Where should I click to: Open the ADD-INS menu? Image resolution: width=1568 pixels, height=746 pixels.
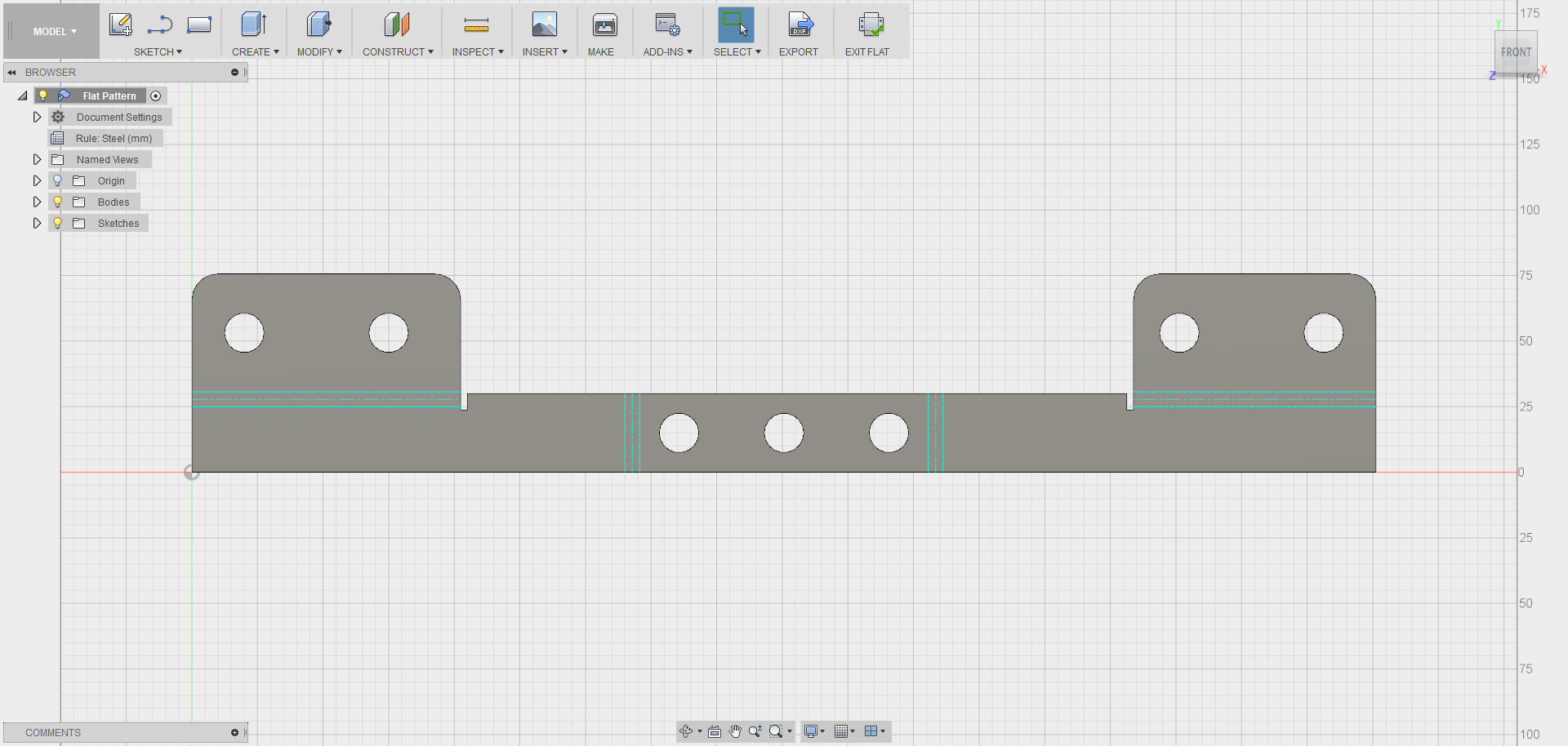click(x=667, y=51)
